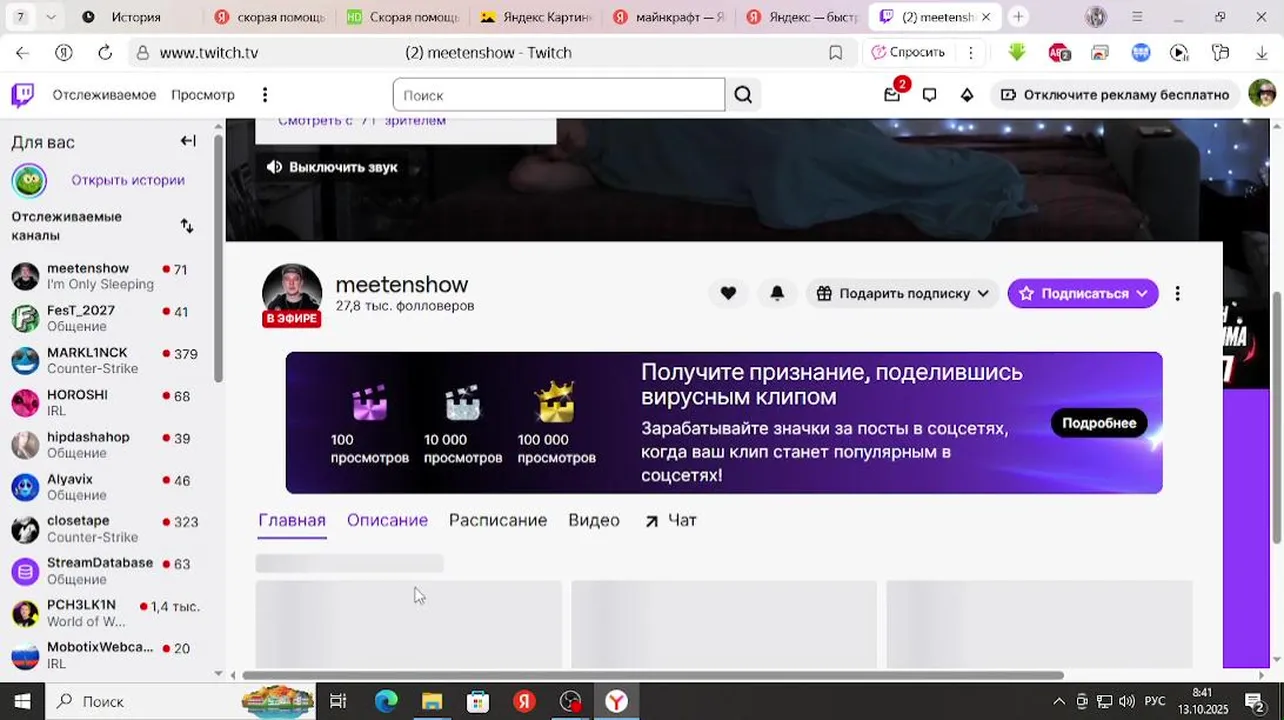Image resolution: width=1284 pixels, height=720 pixels.
Task: Click the horizontal page scrollbar
Action: tap(653, 675)
